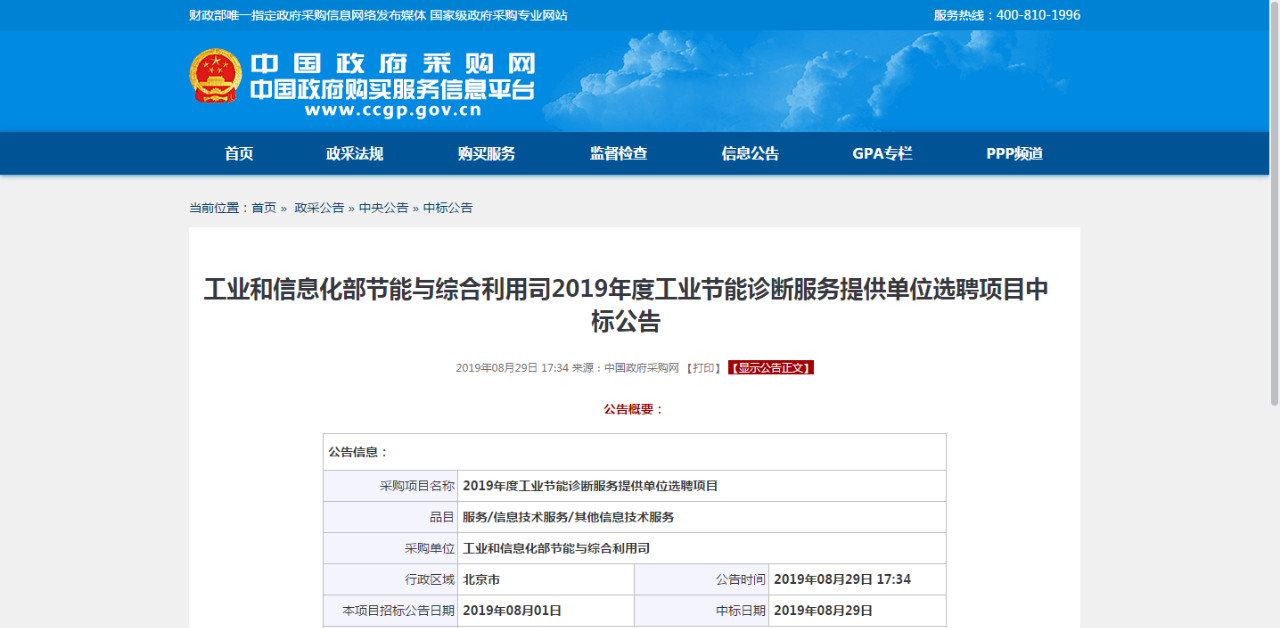Open the 监督检查 menu item
Viewport: 1280px width, 628px height.
coord(619,154)
